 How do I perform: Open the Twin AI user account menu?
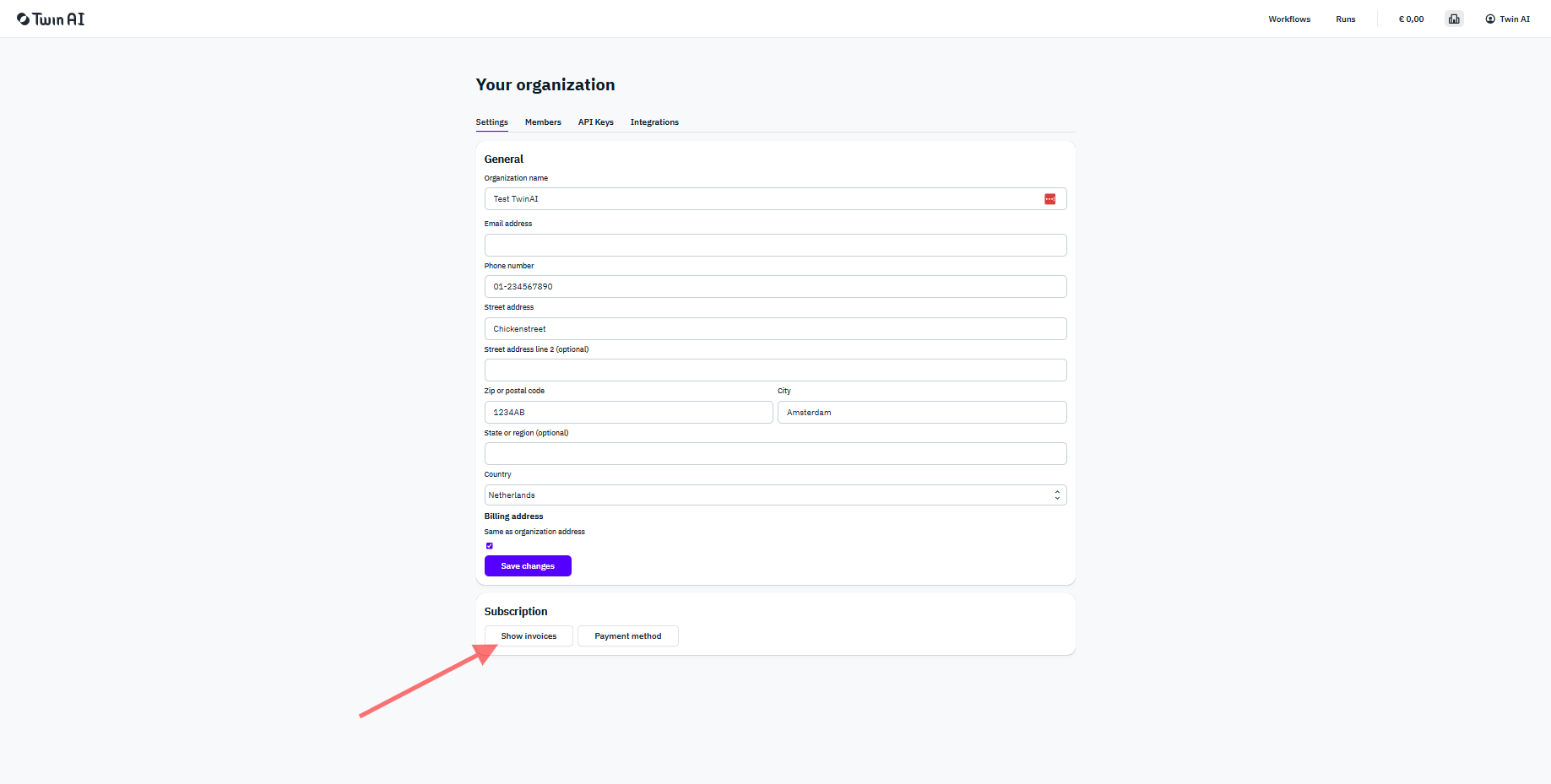coord(1508,19)
